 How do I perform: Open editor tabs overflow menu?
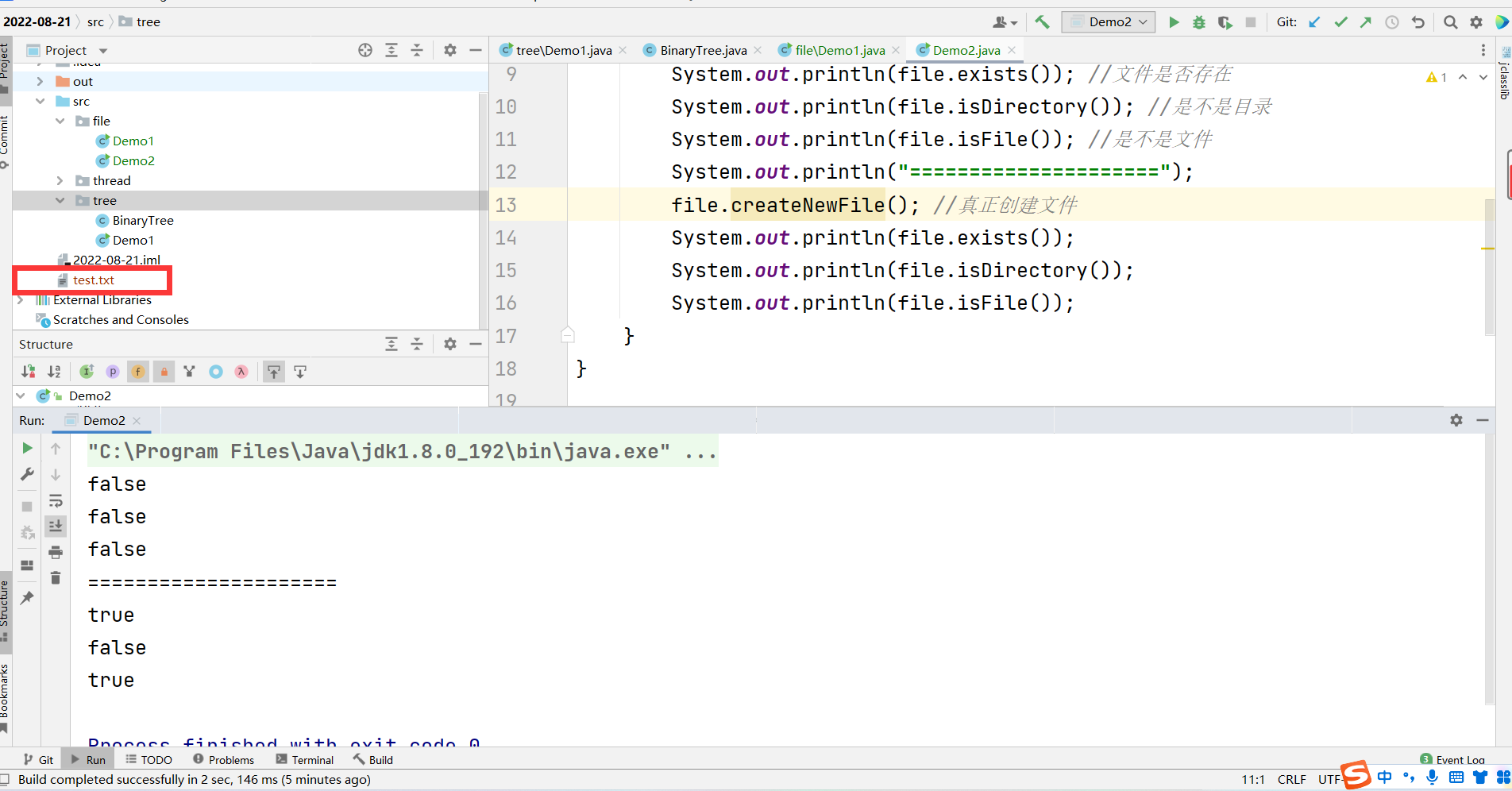coord(1483,50)
